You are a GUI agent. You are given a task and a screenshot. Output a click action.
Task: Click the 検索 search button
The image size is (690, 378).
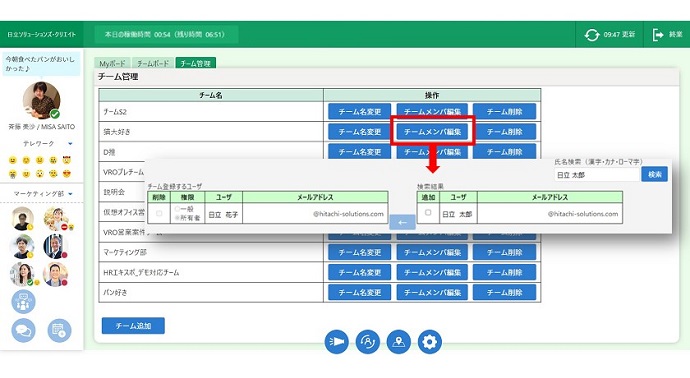pyautogui.click(x=654, y=174)
